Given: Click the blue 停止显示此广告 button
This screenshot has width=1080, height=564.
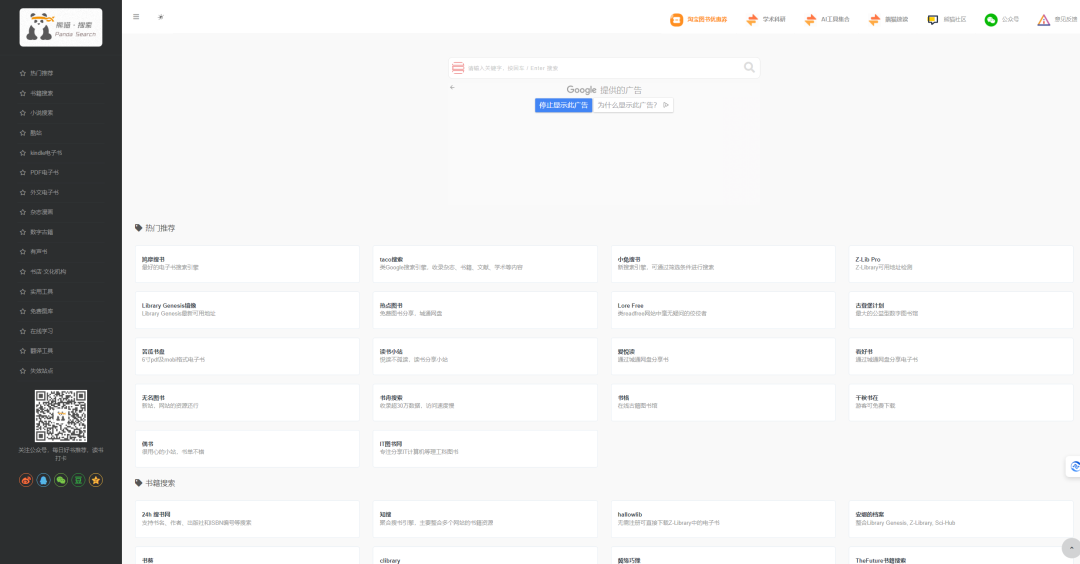Looking at the screenshot, I should pos(563,105).
